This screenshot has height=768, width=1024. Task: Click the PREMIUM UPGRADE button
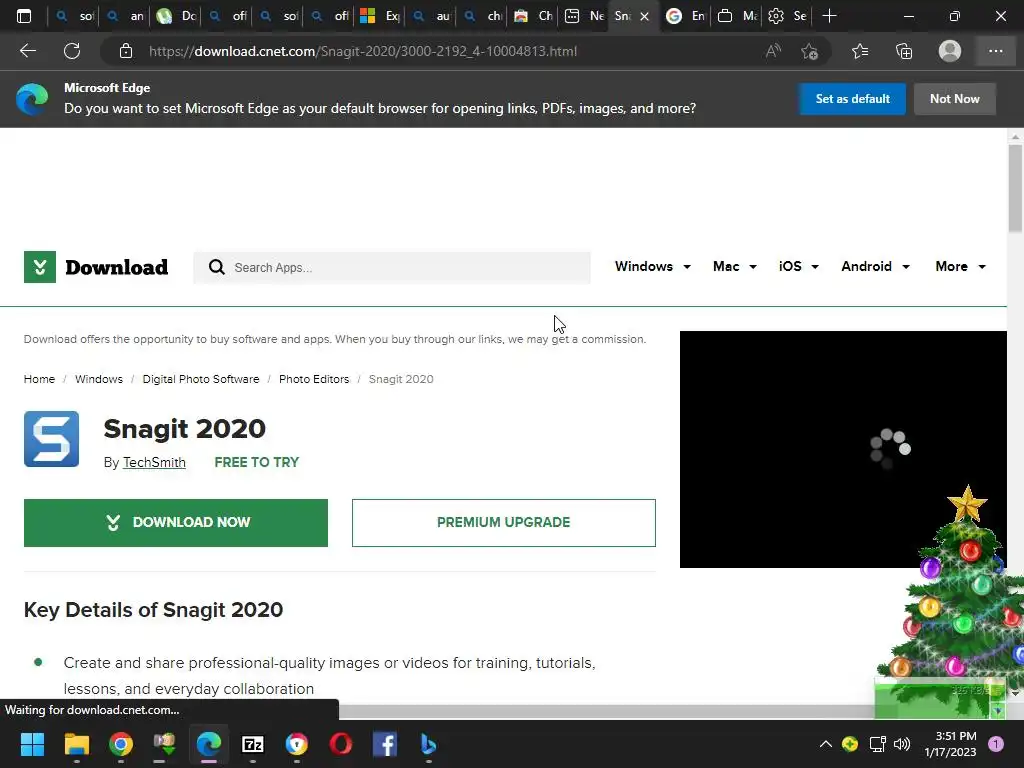click(504, 522)
